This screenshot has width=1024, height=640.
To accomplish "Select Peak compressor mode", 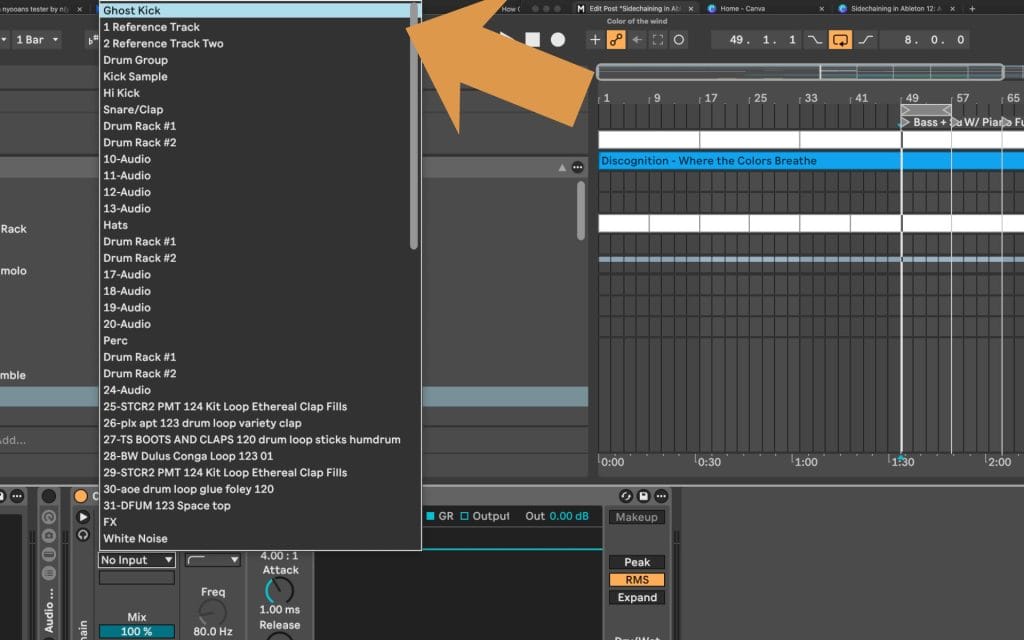I will coord(637,562).
